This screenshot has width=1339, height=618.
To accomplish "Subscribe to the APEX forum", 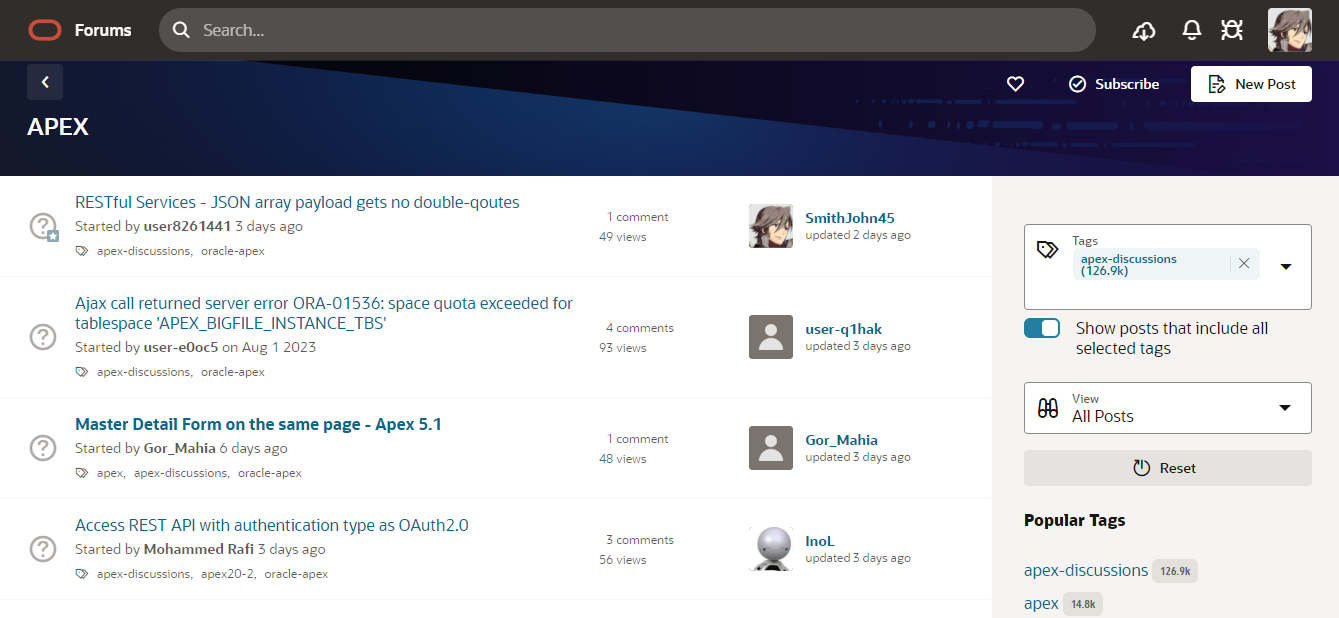I will pos(1114,84).
